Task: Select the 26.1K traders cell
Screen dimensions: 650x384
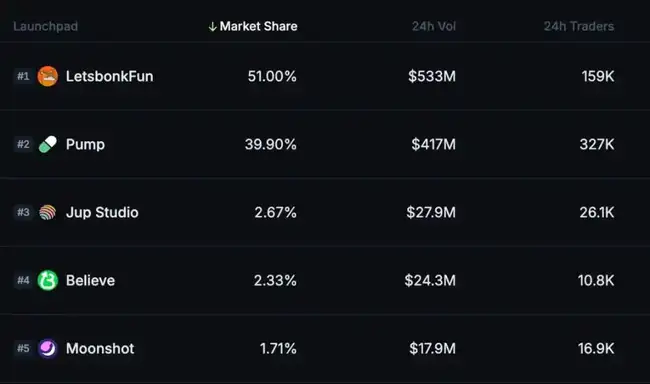Action: (597, 212)
